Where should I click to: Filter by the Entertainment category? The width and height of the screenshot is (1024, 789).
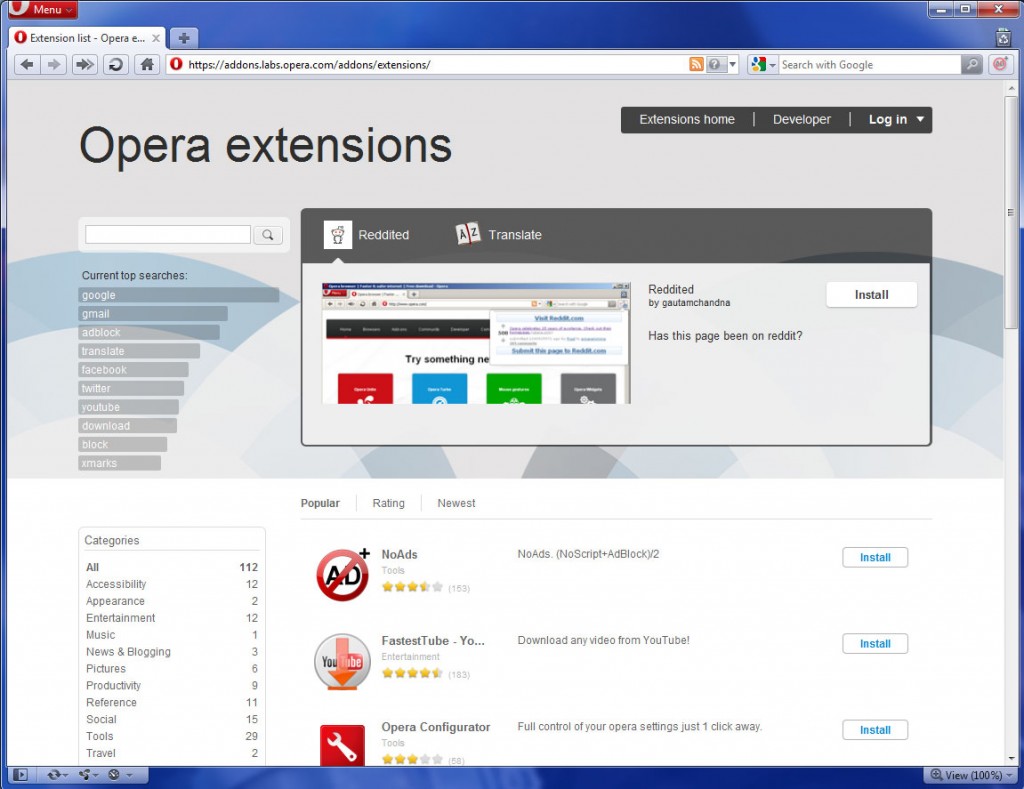coord(172,618)
